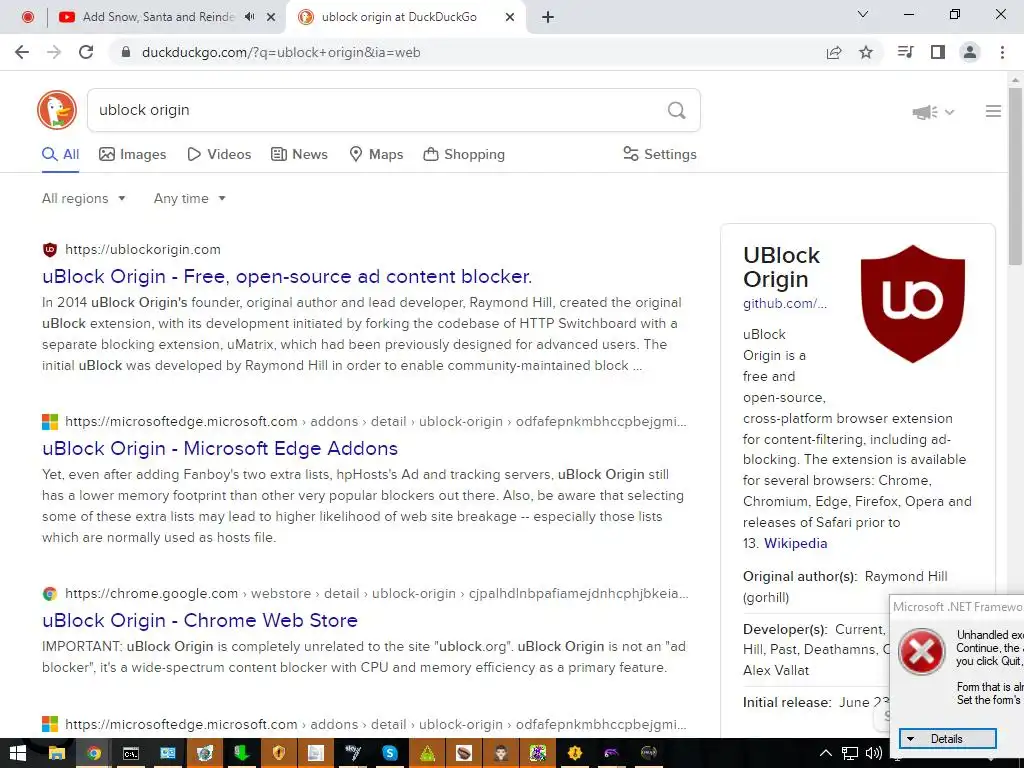
Task: Expand Details in the .NET error dialog
Action: click(948, 739)
